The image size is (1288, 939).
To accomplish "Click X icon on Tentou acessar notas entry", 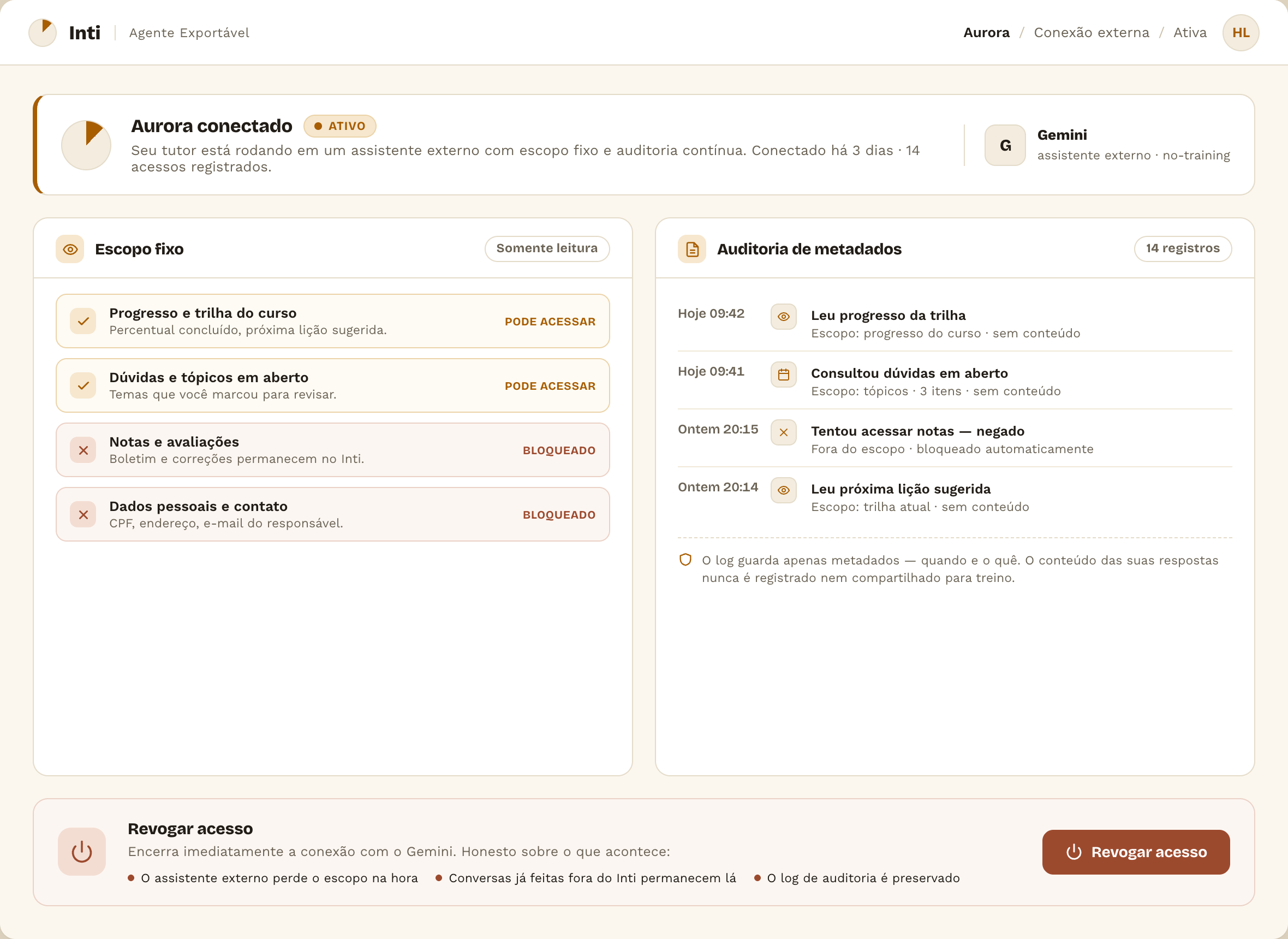I will pyautogui.click(x=783, y=432).
